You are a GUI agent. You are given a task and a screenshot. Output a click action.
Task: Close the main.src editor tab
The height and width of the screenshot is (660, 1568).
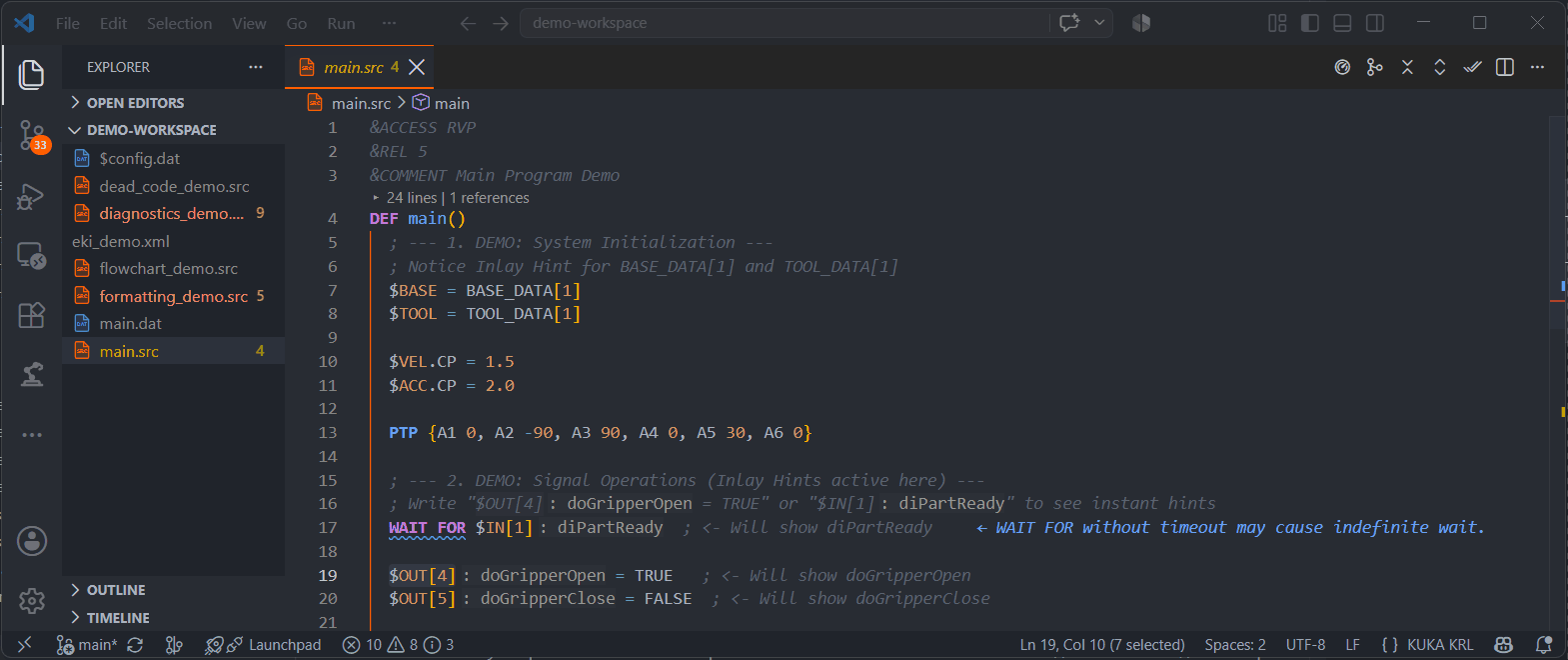point(417,67)
